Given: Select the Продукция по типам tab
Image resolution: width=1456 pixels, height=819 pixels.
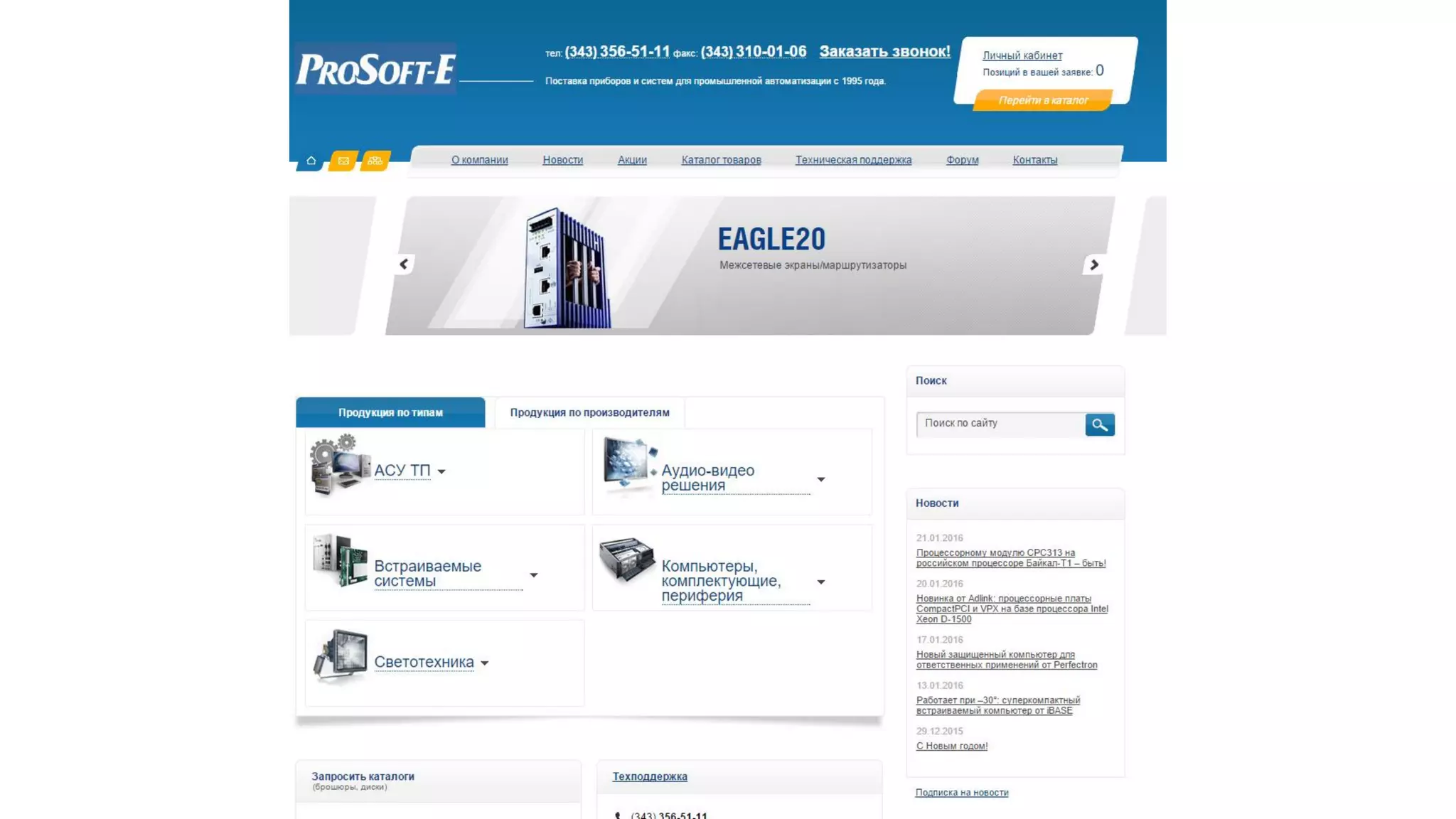Looking at the screenshot, I should (390, 412).
